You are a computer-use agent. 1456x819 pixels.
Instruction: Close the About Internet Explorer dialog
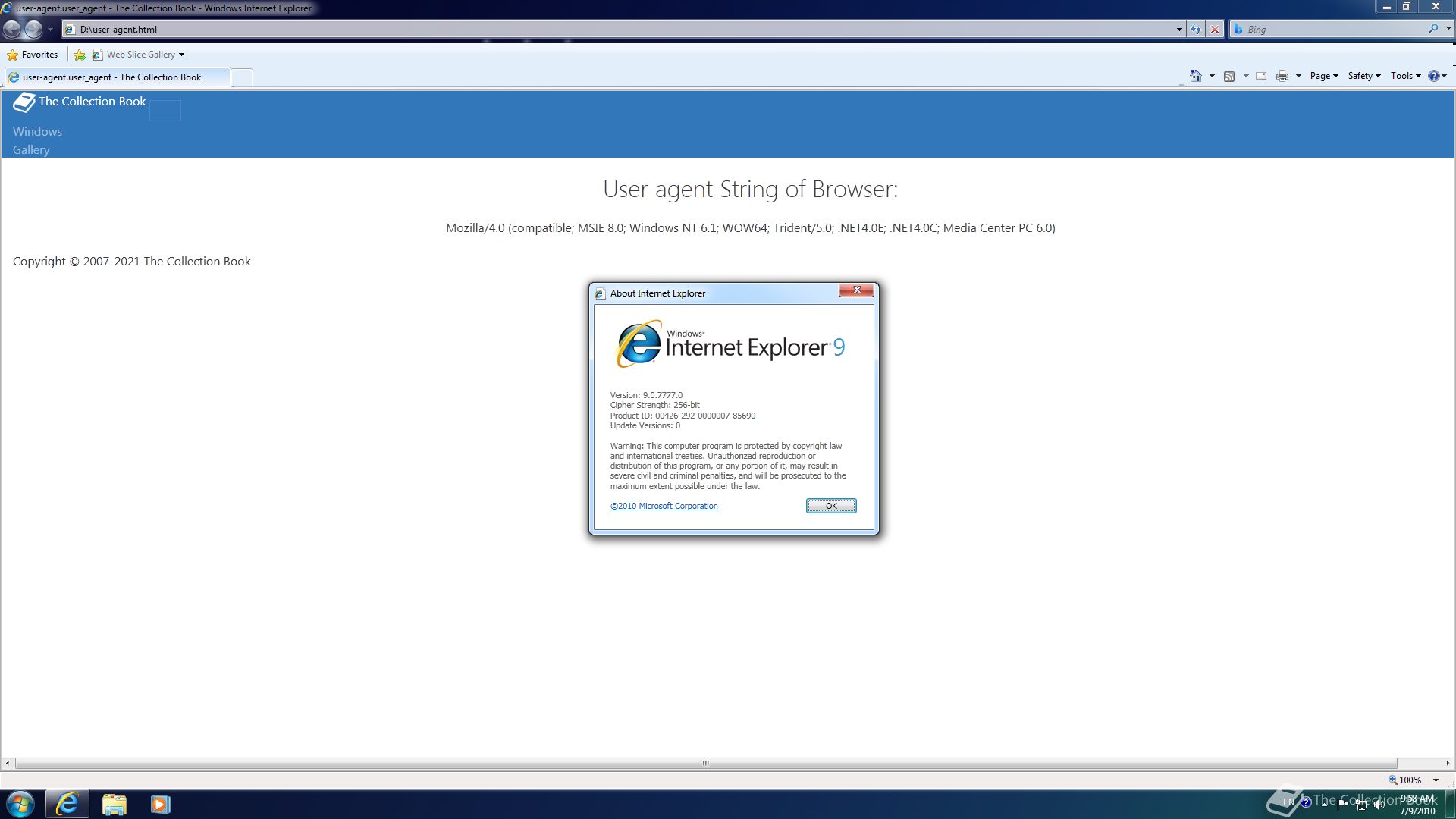[x=856, y=290]
